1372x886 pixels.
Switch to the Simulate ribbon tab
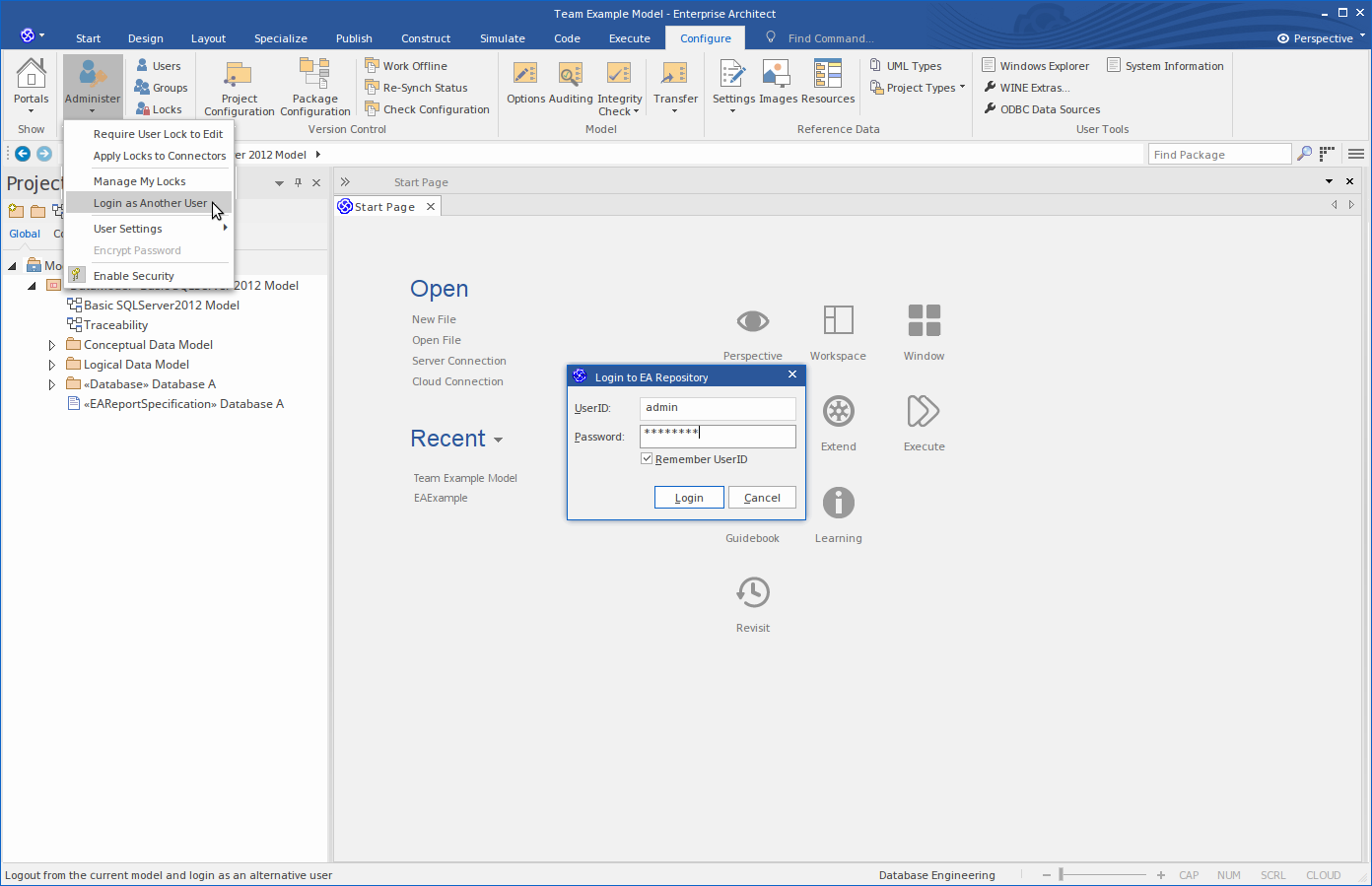click(502, 38)
